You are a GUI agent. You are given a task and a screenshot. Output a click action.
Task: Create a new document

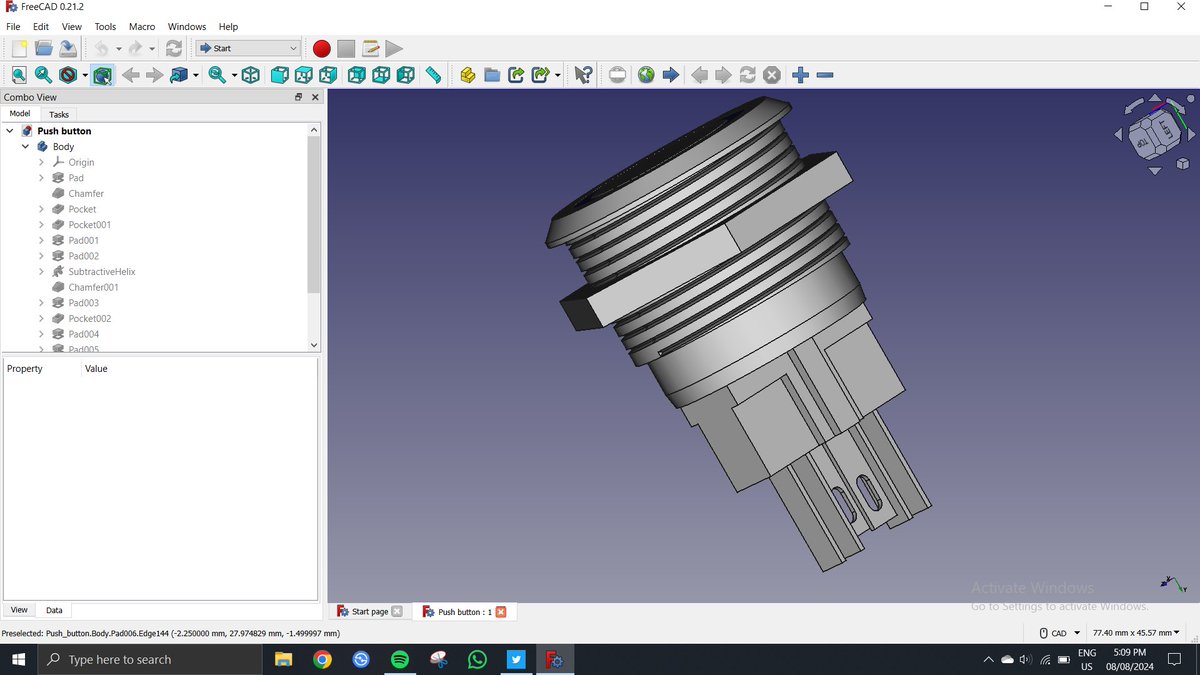pyautogui.click(x=19, y=48)
